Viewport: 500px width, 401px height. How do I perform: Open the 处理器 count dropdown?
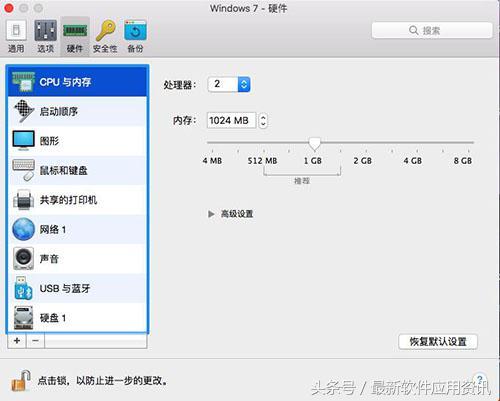tap(229, 84)
